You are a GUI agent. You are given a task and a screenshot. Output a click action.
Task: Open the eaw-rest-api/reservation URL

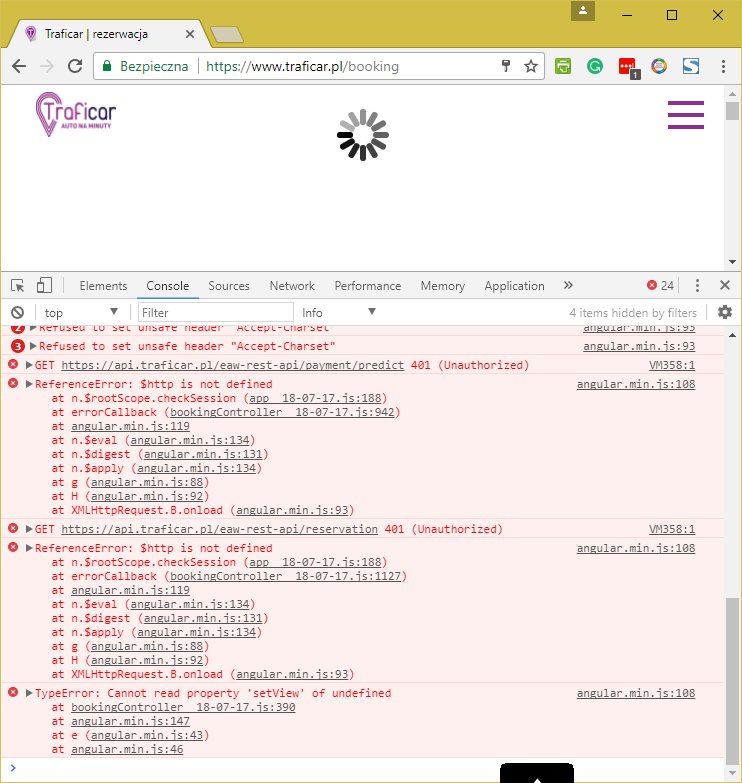(219, 529)
